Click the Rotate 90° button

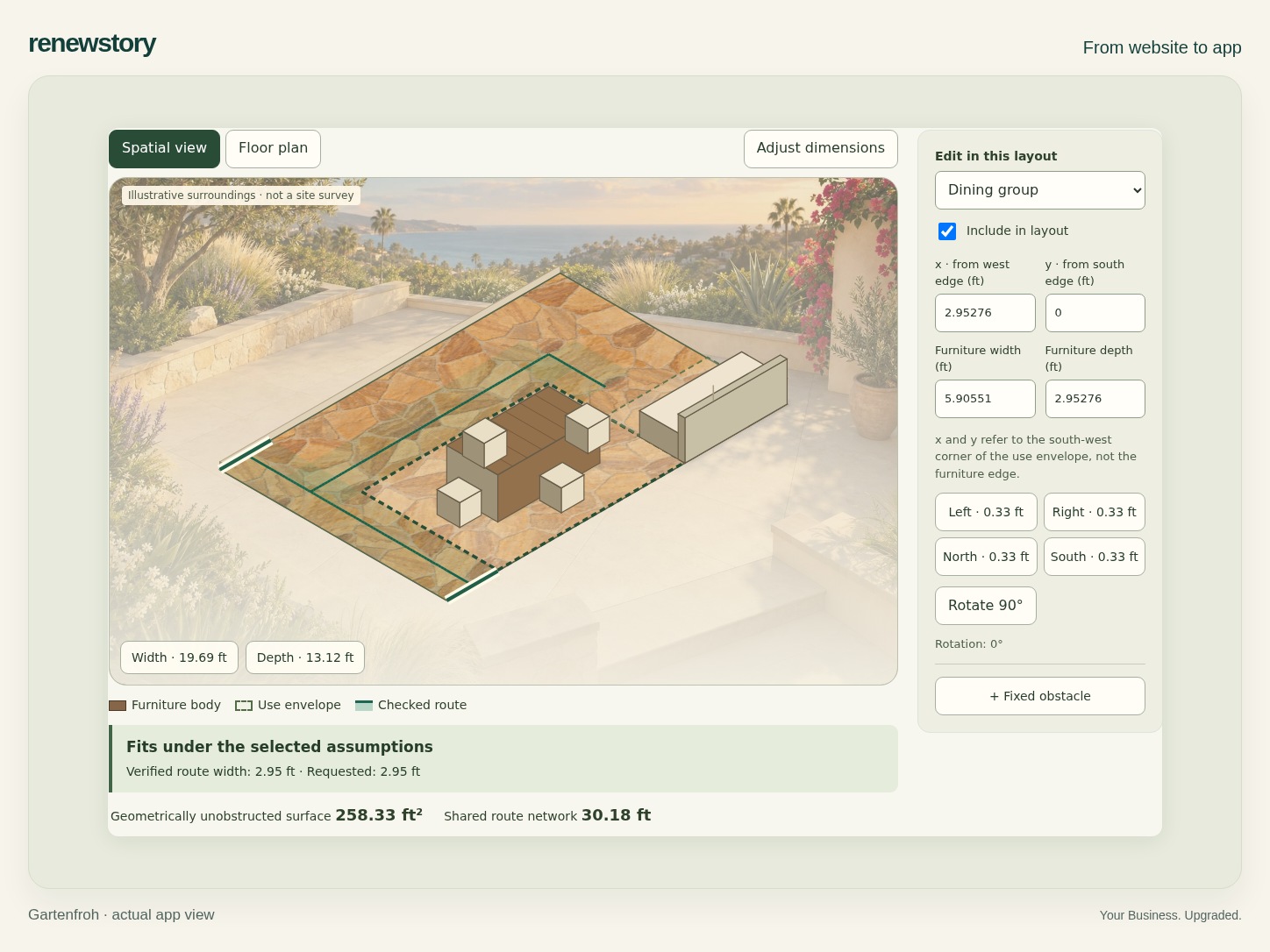[985, 606]
